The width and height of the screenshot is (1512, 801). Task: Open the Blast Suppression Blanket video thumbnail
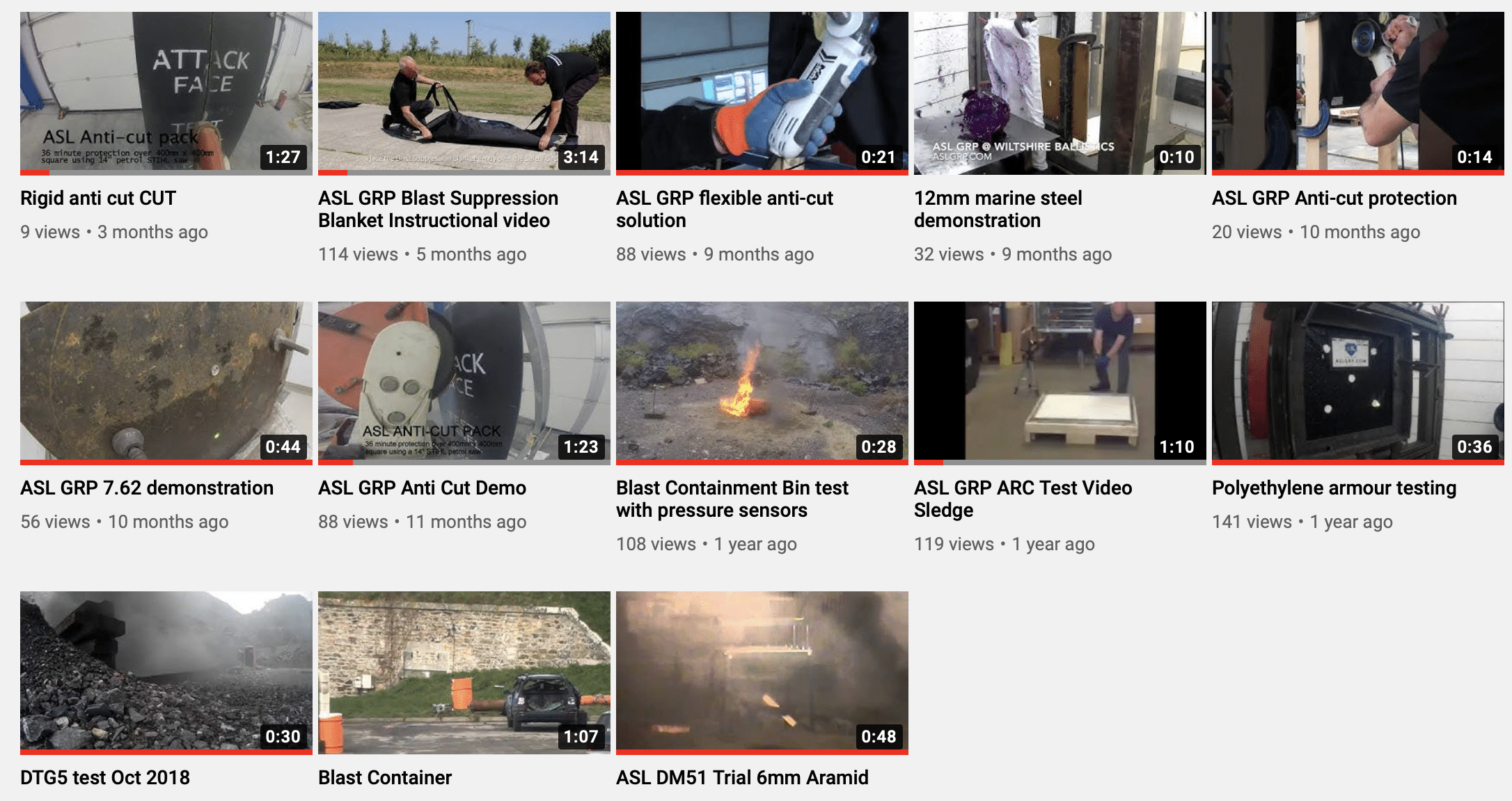pos(464,93)
